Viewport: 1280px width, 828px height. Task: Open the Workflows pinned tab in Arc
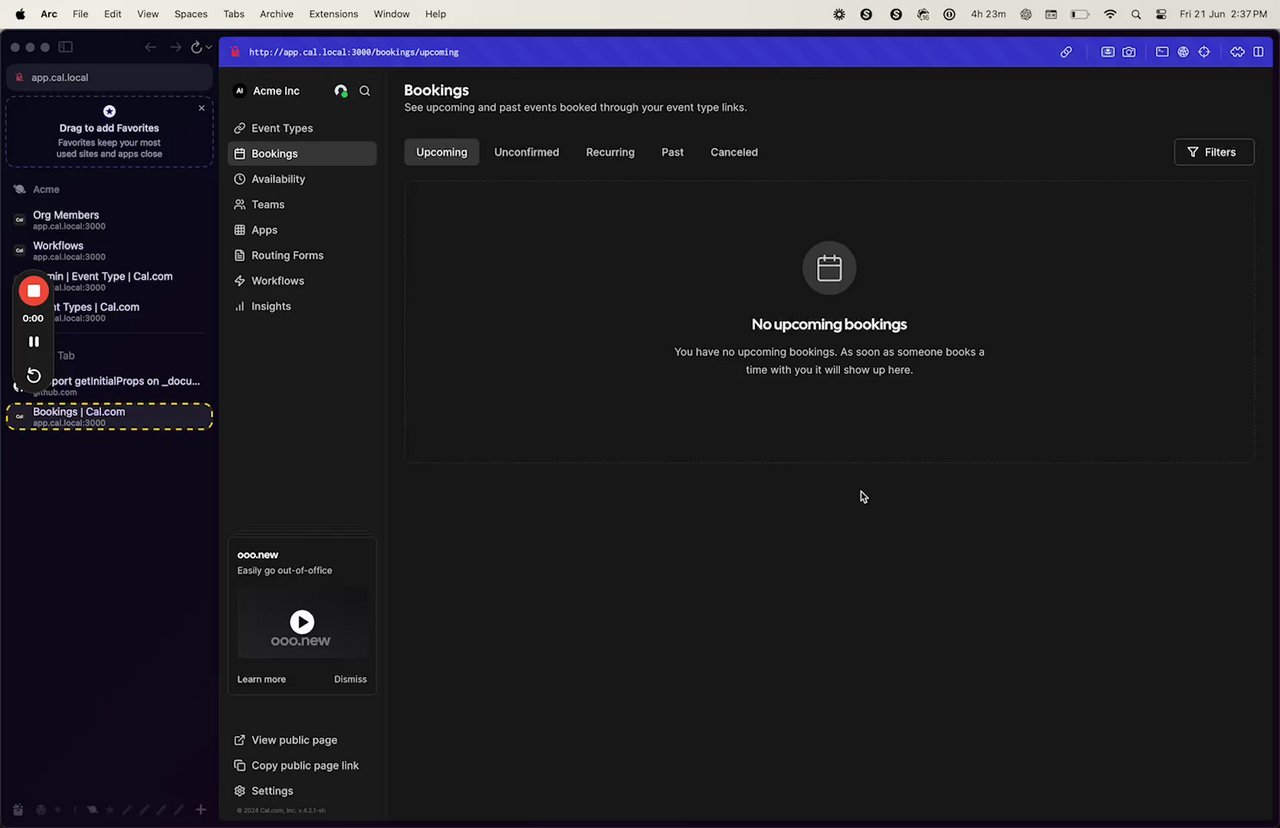pyautogui.click(x=109, y=250)
